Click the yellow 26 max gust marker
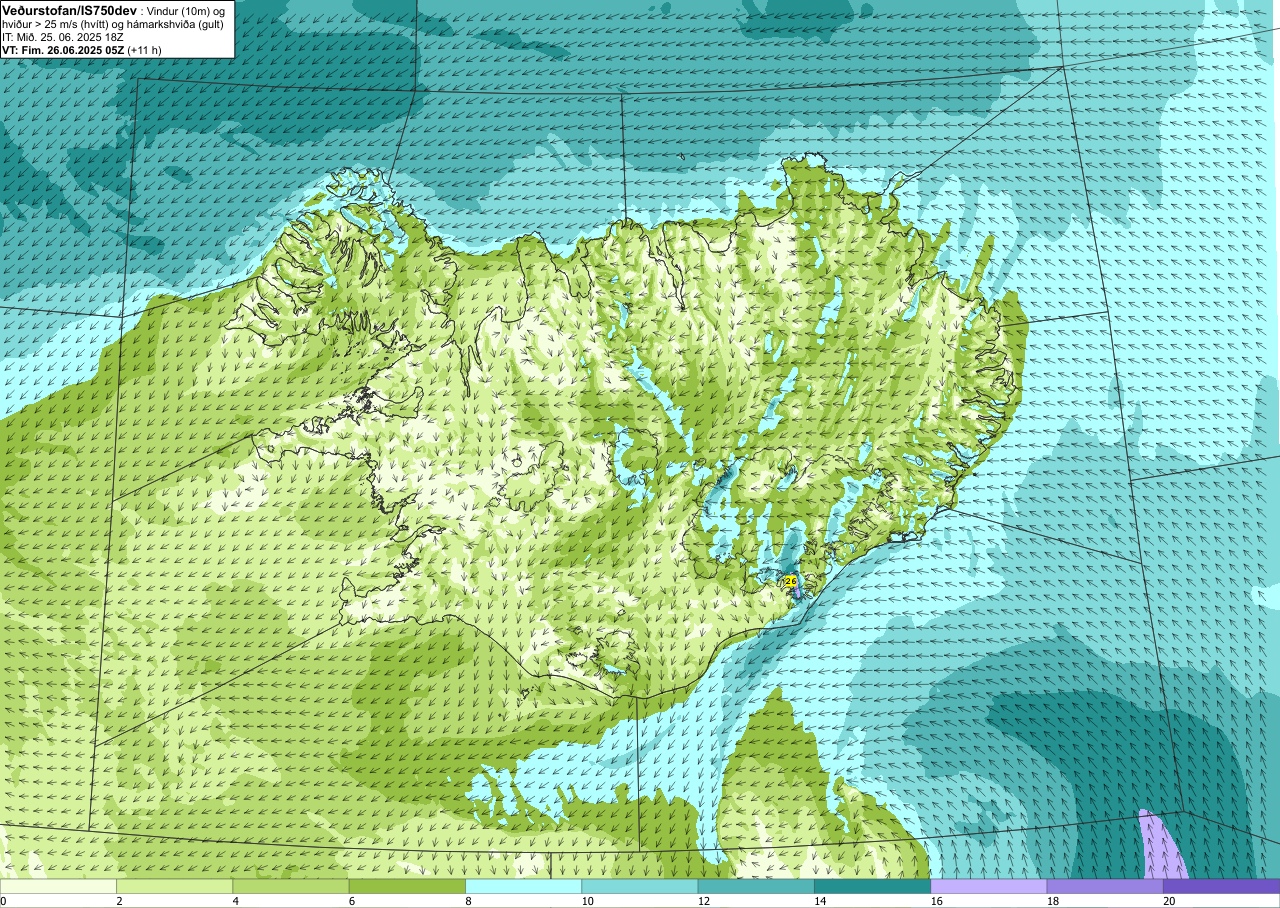The image size is (1280, 908). coord(790,581)
